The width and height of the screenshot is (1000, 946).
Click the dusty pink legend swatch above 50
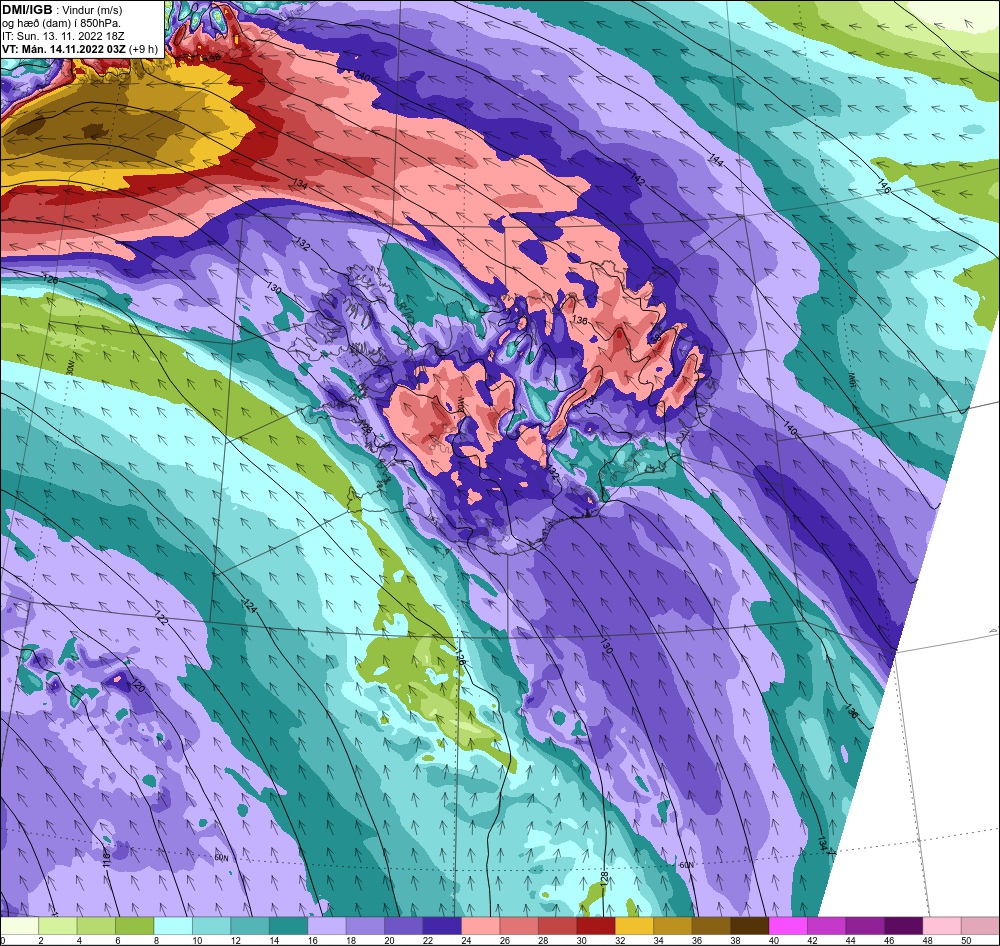pos(980,926)
